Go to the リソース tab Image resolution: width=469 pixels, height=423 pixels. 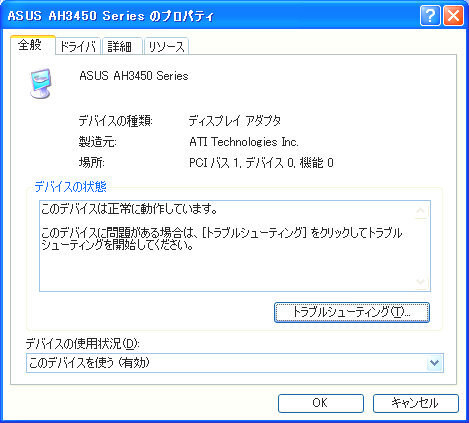click(x=166, y=46)
